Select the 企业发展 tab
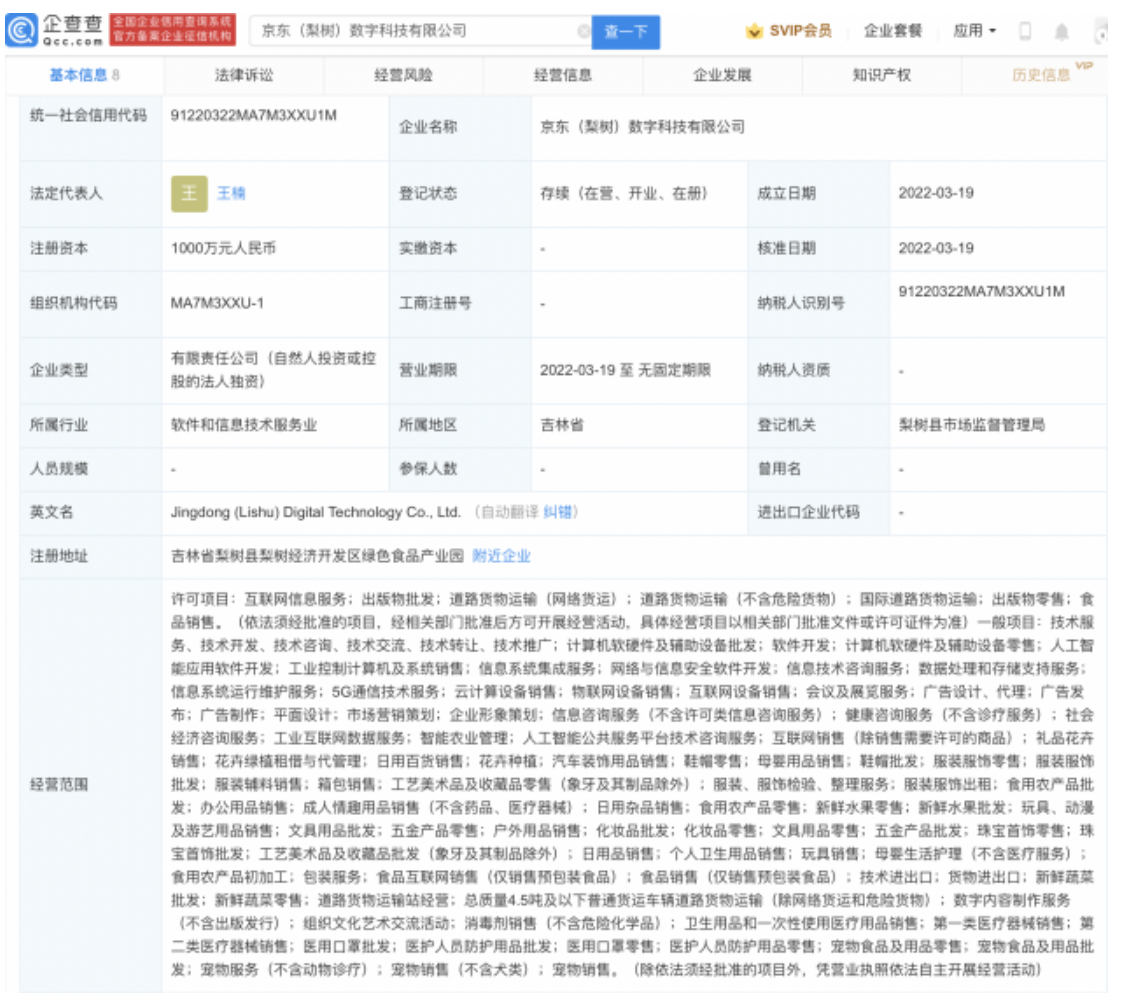Image resolution: width=1122 pixels, height=1008 pixels. [723, 75]
